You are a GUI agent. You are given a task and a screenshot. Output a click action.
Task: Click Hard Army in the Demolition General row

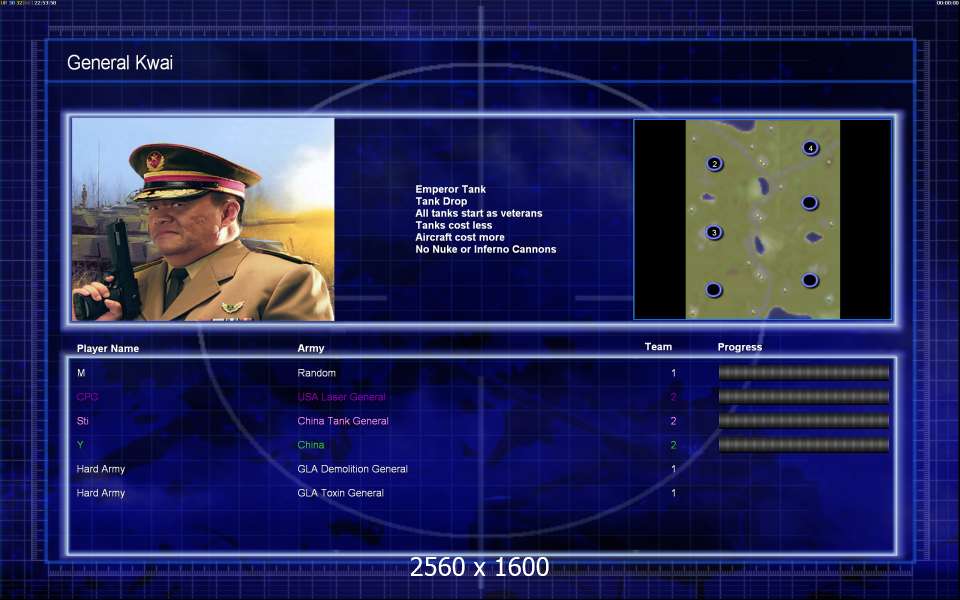[101, 469]
